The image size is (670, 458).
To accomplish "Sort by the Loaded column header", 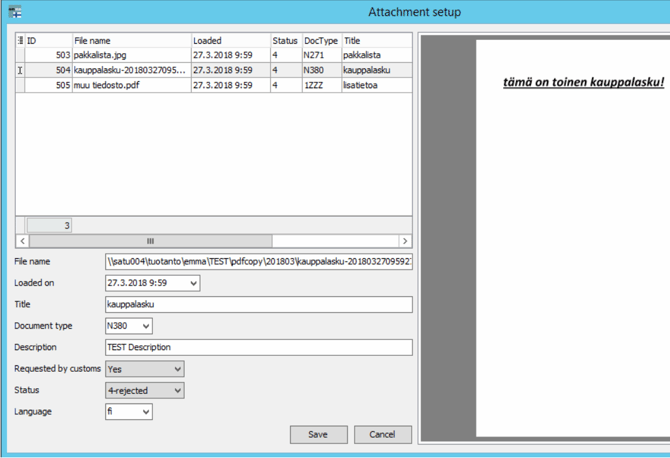I will point(229,40).
